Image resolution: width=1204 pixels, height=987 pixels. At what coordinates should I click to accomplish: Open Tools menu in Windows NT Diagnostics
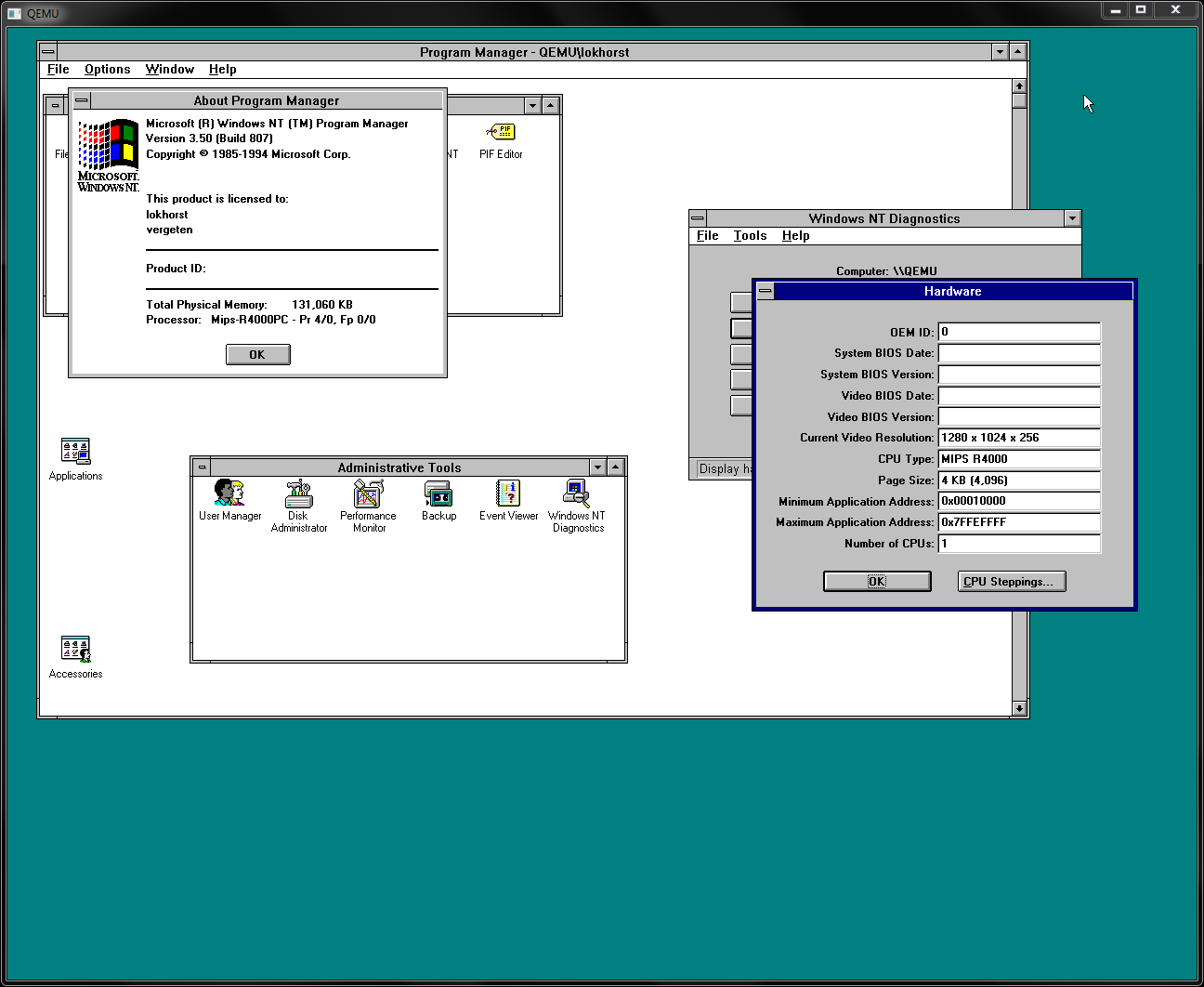[x=751, y=236]
